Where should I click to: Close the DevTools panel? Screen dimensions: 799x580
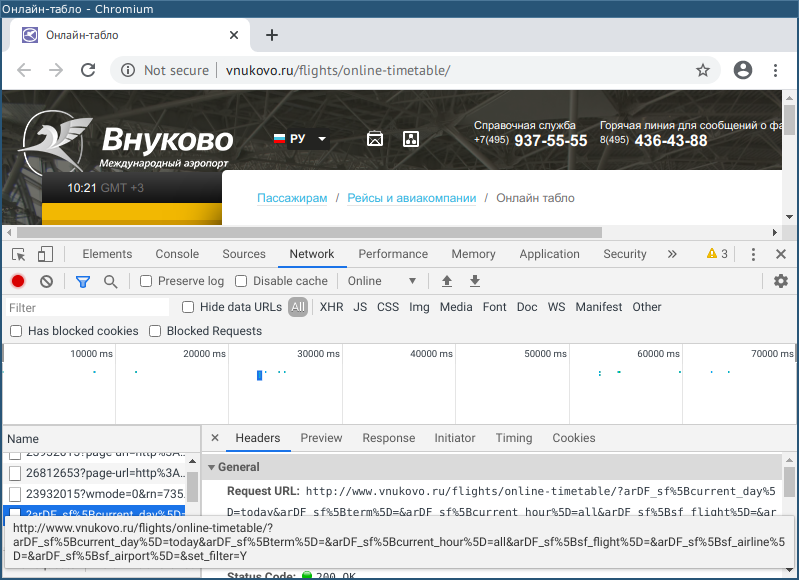click(781, 254)
